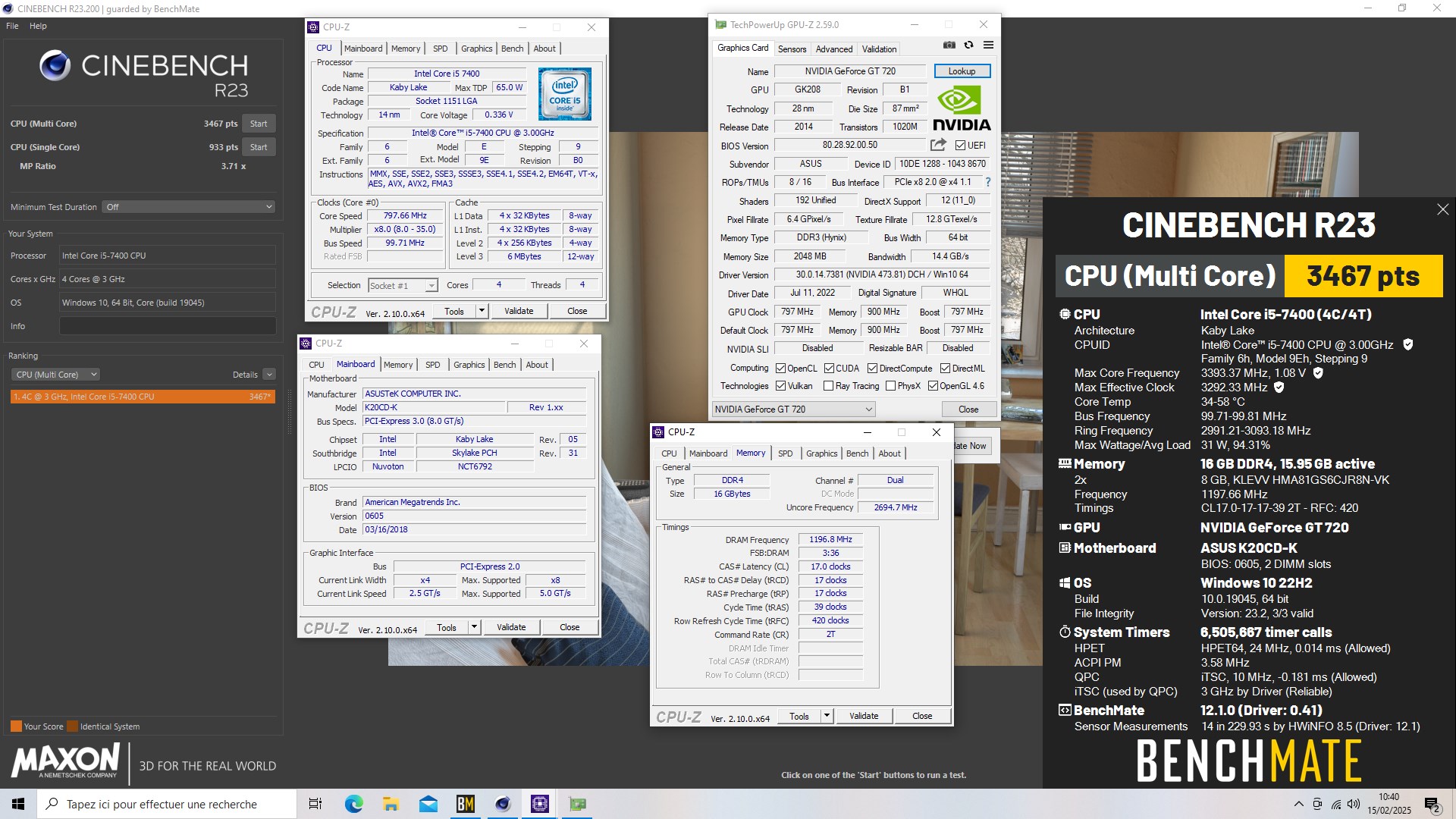
Task: Toggle PhysX checkbox
Action: pos(890,386)
